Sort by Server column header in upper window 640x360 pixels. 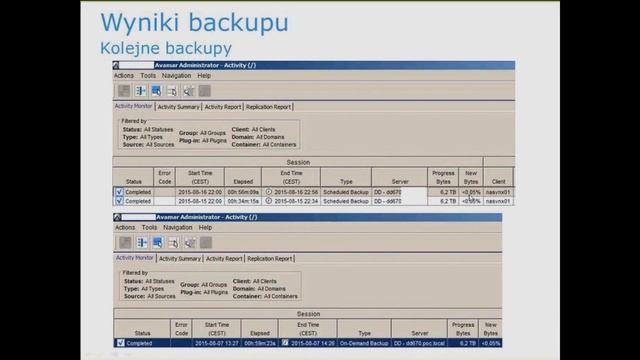pos(400,177)
